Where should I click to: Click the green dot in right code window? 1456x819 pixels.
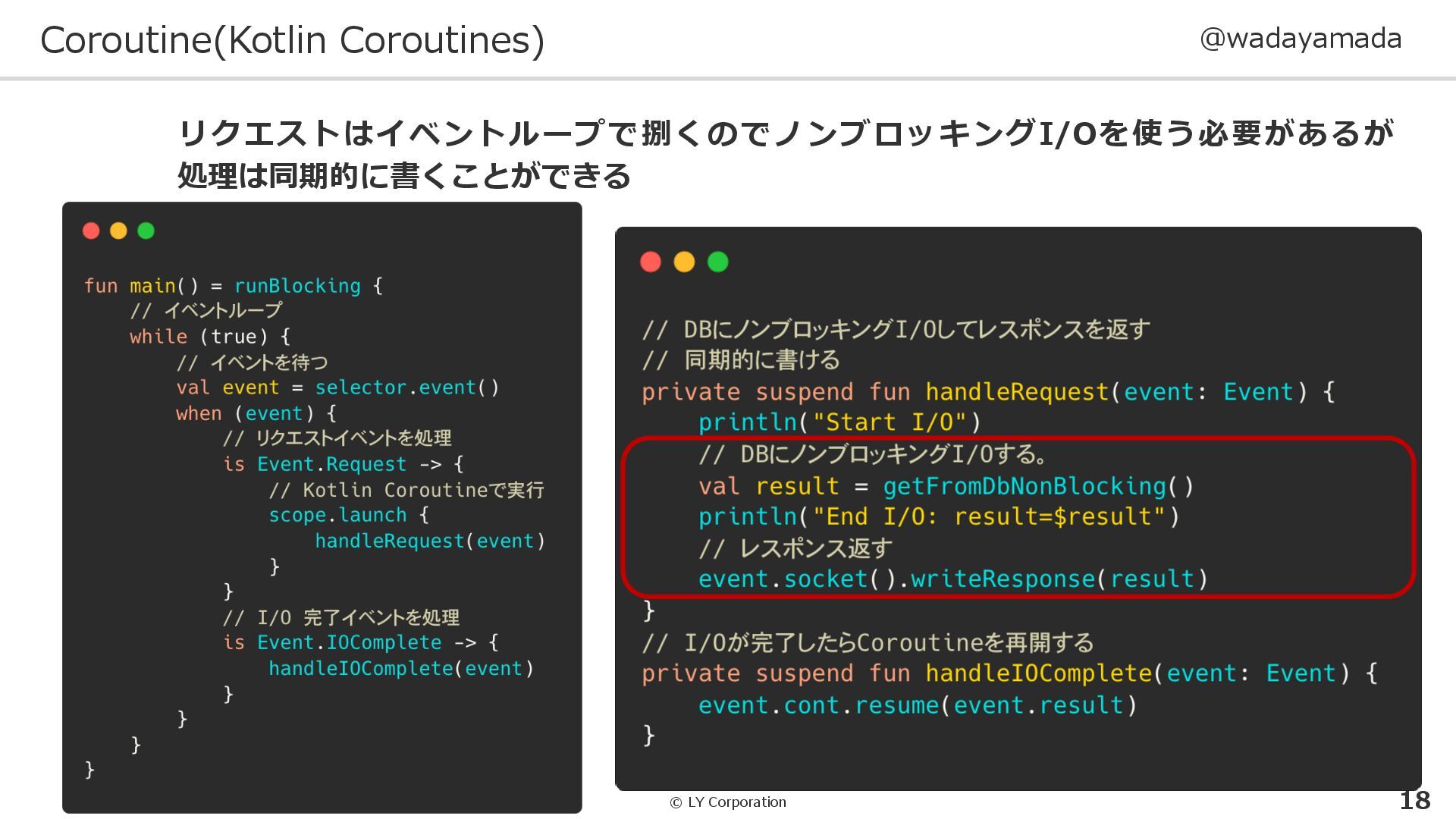717,262
